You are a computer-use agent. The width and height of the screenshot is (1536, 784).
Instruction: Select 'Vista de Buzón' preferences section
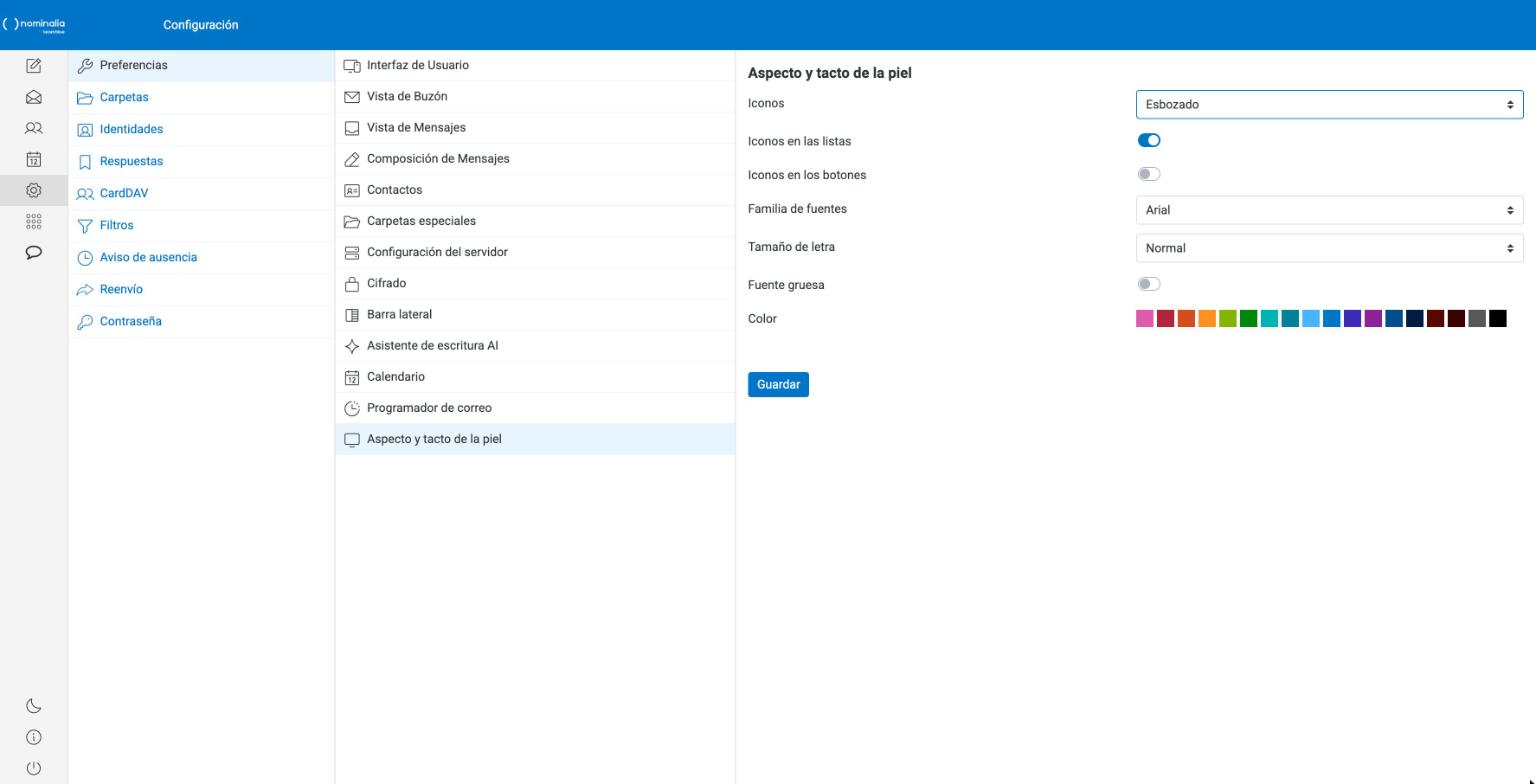coord(535,97)
